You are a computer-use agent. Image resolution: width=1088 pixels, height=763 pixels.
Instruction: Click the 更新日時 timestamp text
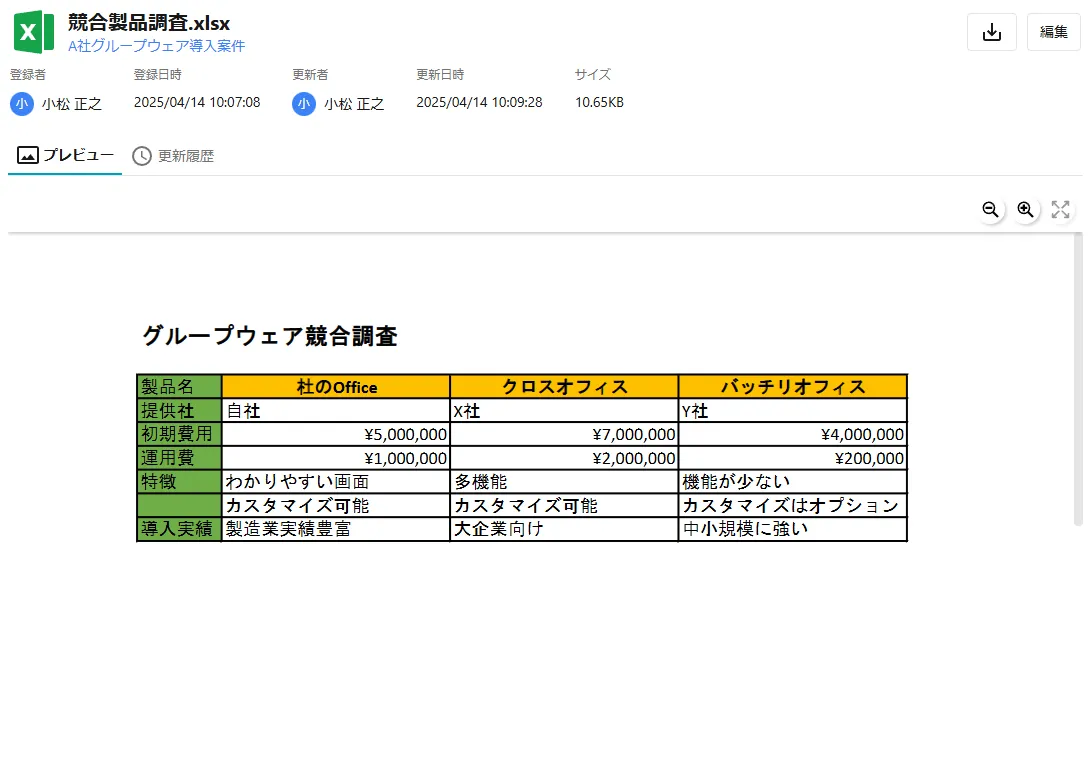coord(479,103)
